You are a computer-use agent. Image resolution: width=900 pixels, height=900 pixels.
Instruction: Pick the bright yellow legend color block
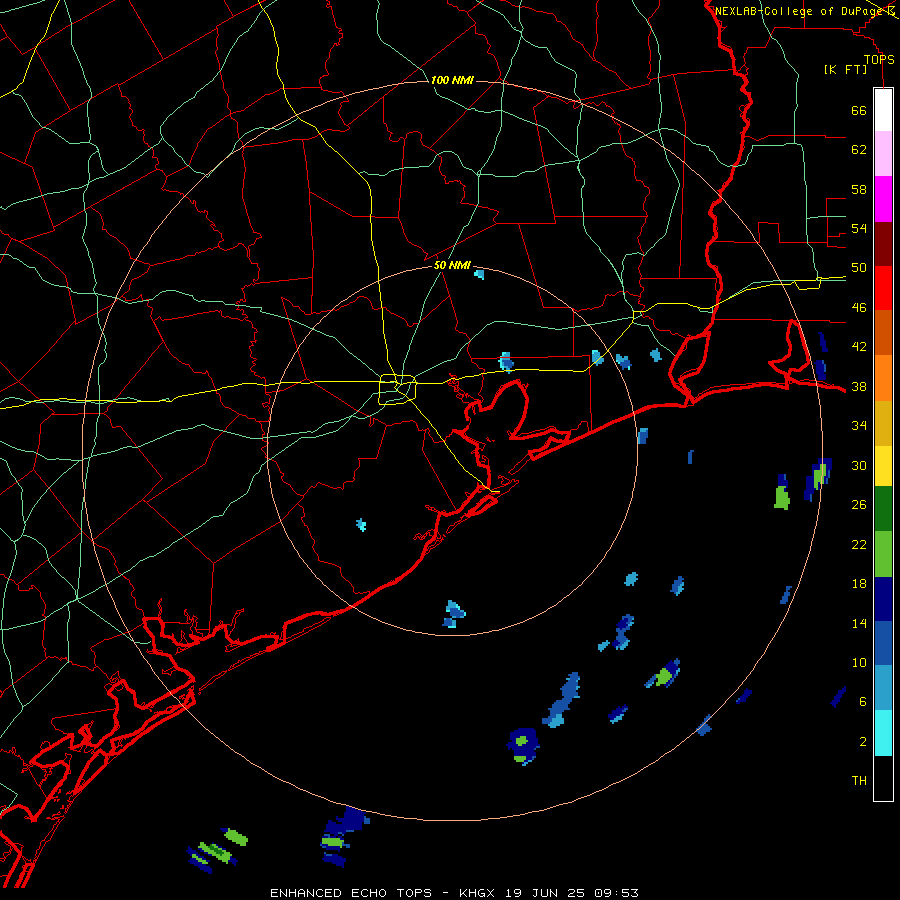(x=883, y=466)
